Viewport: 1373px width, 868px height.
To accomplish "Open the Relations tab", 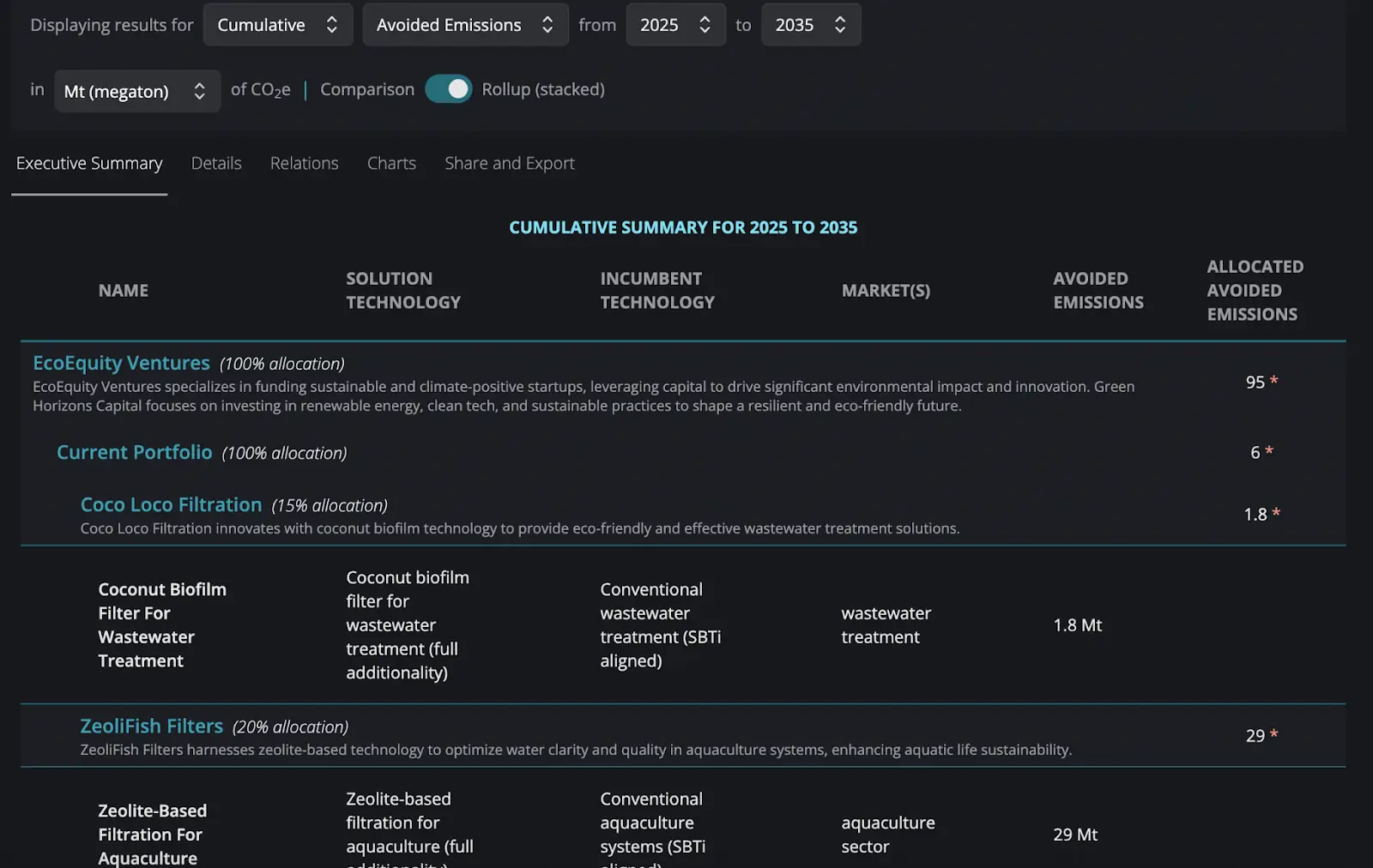I will click(x=304, y=163).
